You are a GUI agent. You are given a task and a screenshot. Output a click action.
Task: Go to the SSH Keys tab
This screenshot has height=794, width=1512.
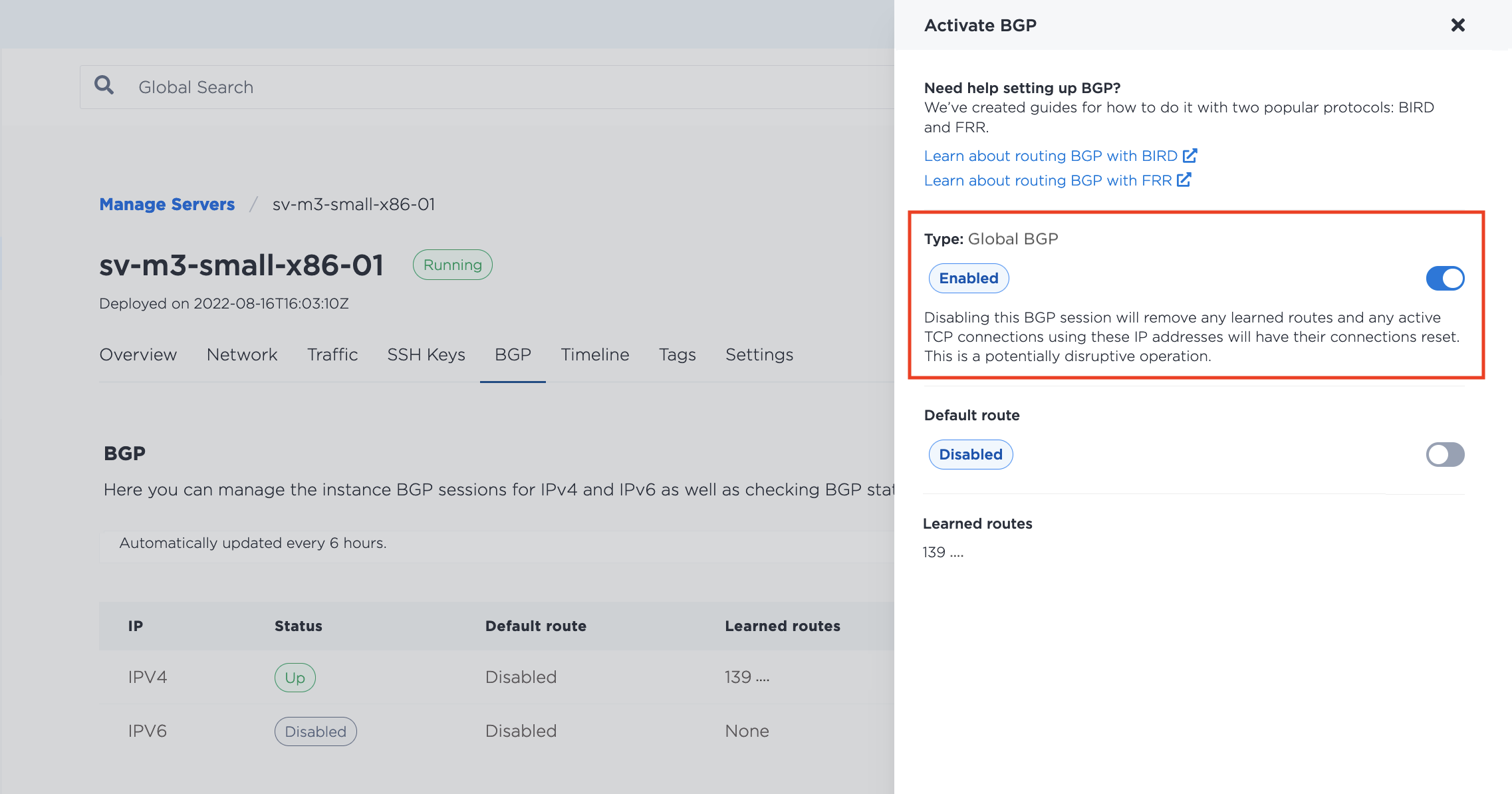[x=426, y=354]
